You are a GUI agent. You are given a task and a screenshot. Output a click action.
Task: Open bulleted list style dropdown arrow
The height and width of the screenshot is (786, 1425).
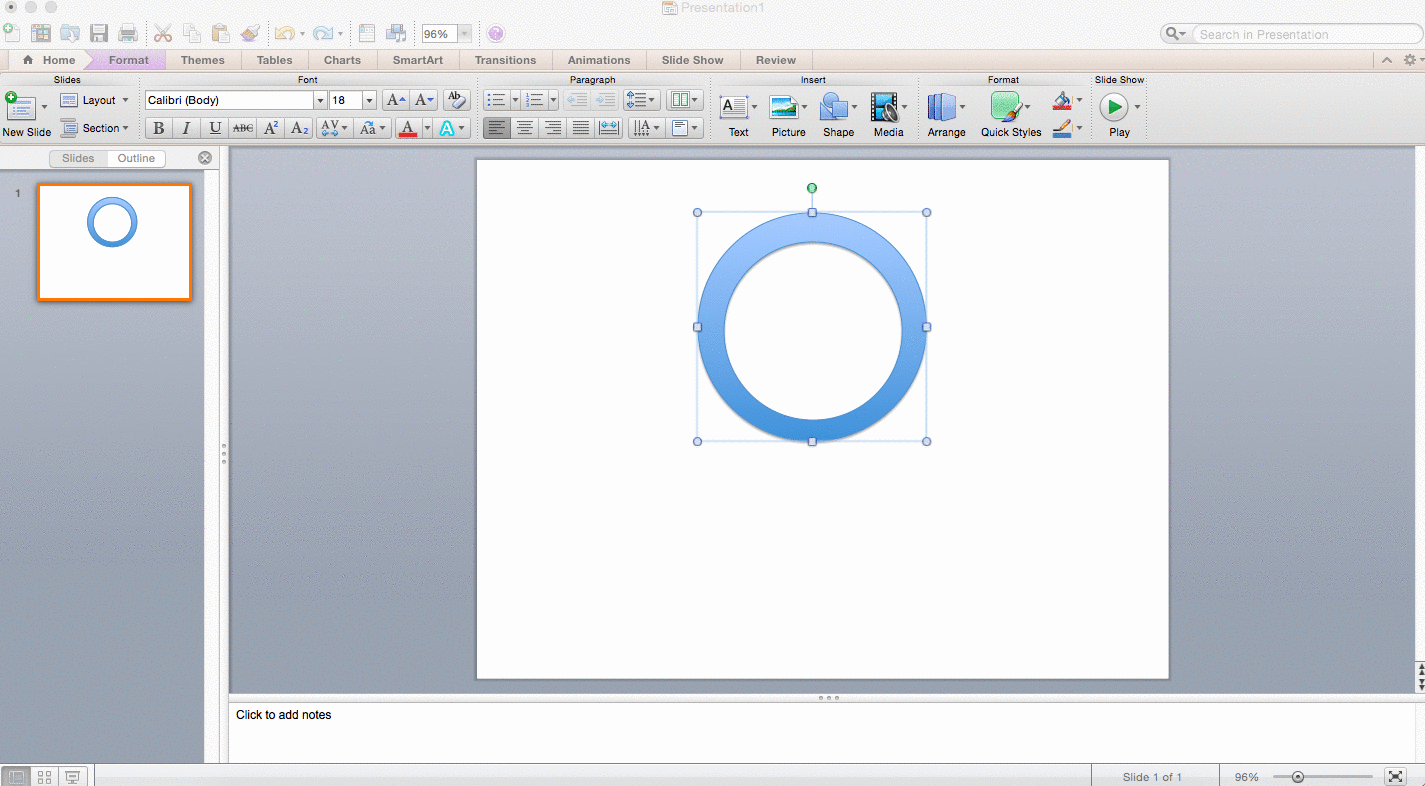(x=515, y=100)
